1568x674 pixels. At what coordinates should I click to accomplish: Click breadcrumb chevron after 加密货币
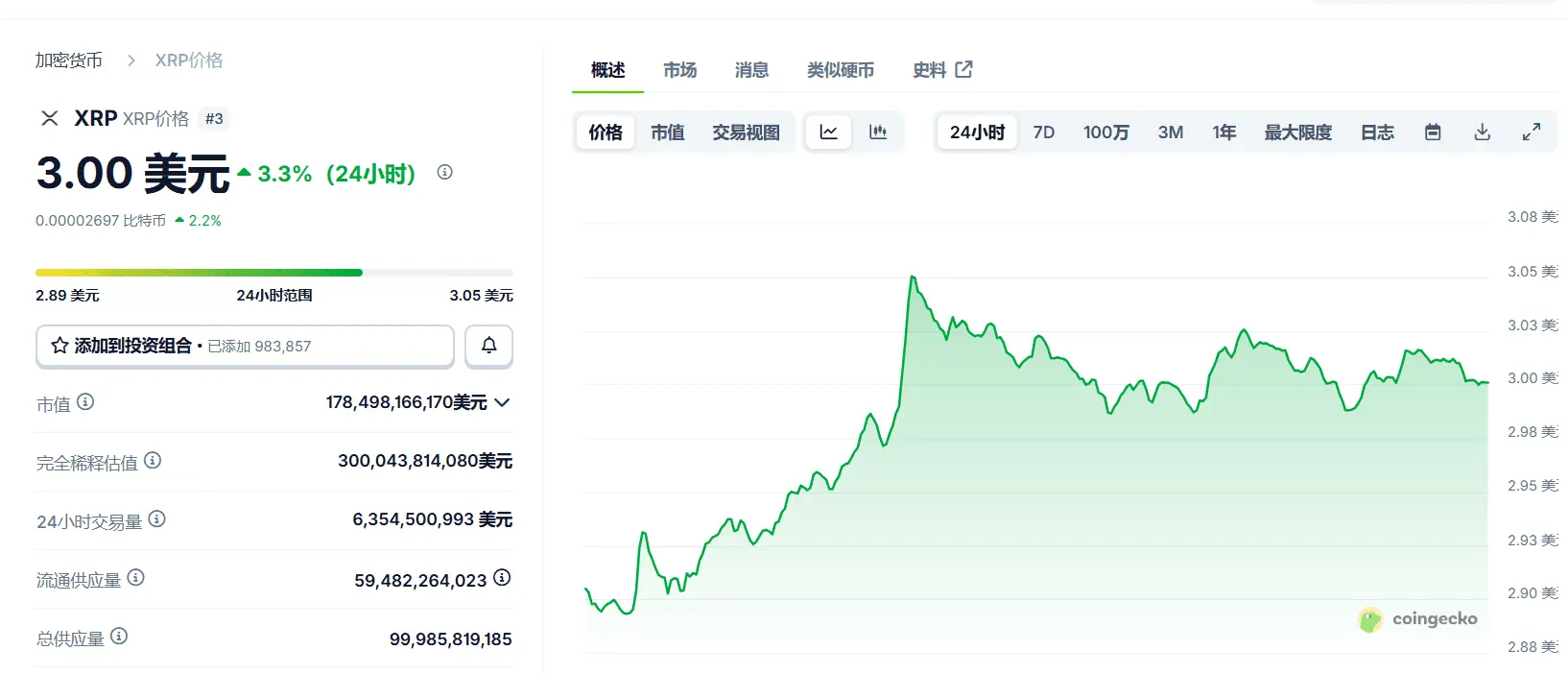tap(131, 60)
